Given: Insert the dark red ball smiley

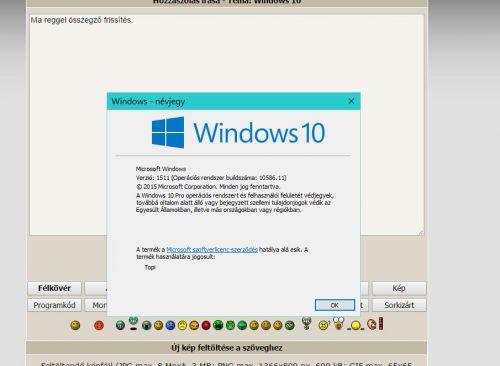Looking at the screenshot, I should (x=206, y=325).
